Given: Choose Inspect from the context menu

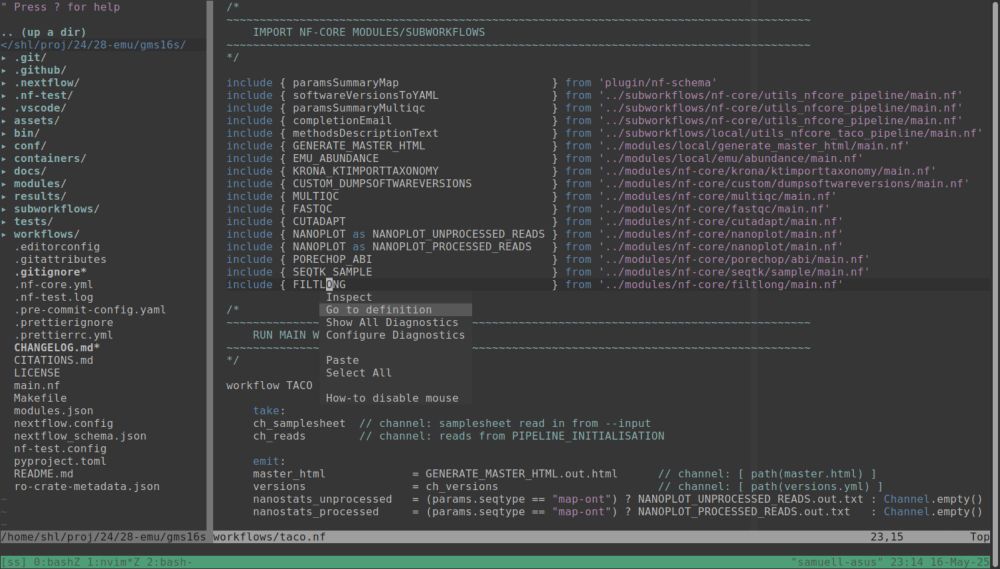Looking at the screenshot, I should point(349,297).
